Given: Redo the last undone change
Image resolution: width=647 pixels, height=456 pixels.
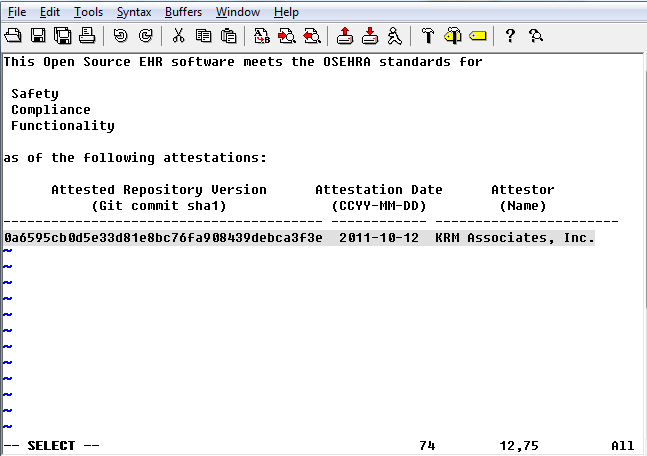Looking at the screenshot, I should [x=145, y=36].
